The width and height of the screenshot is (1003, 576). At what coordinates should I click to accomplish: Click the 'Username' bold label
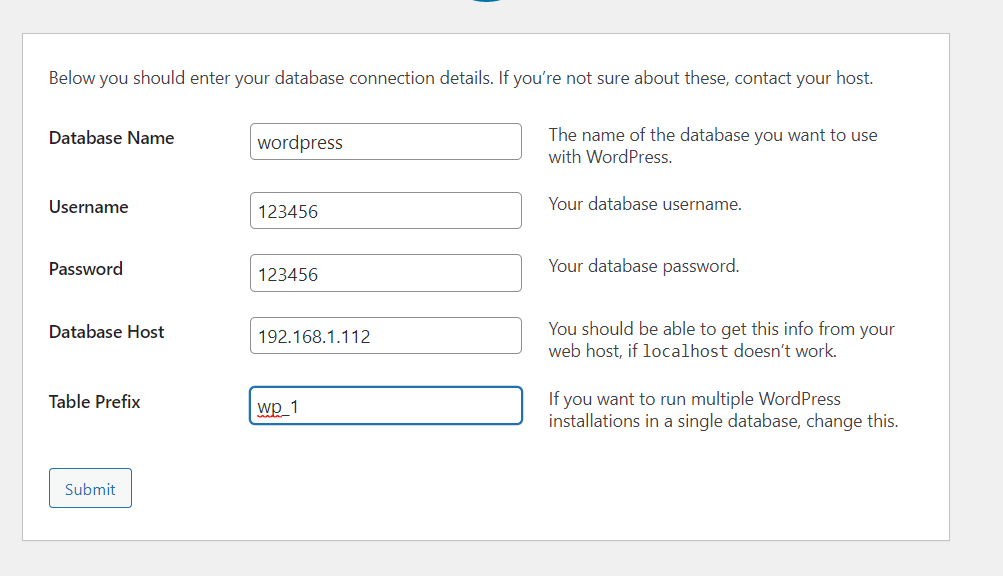tap(89, 207)
